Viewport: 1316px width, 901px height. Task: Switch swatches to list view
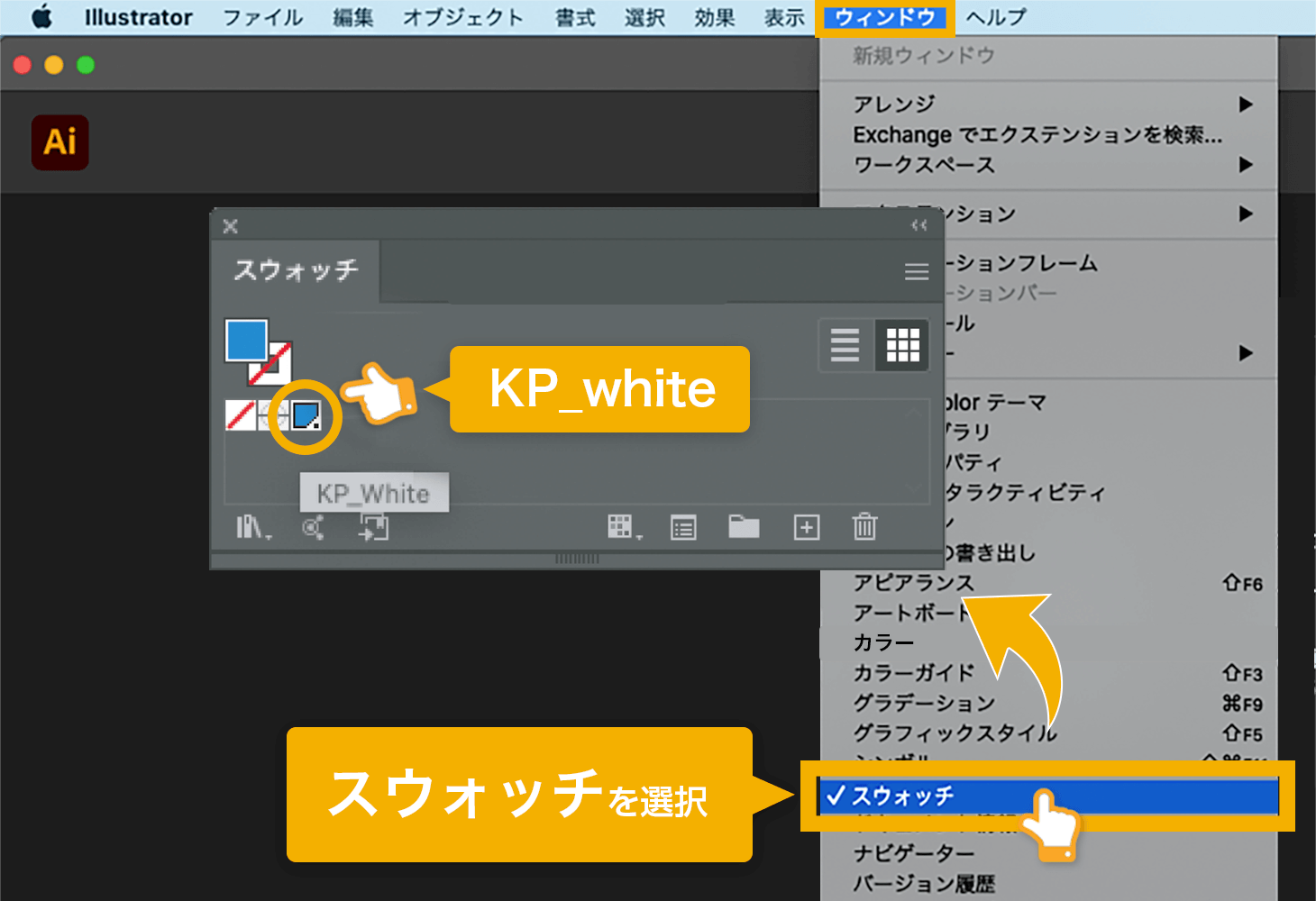pyautogui.click(x=845, y=345)
